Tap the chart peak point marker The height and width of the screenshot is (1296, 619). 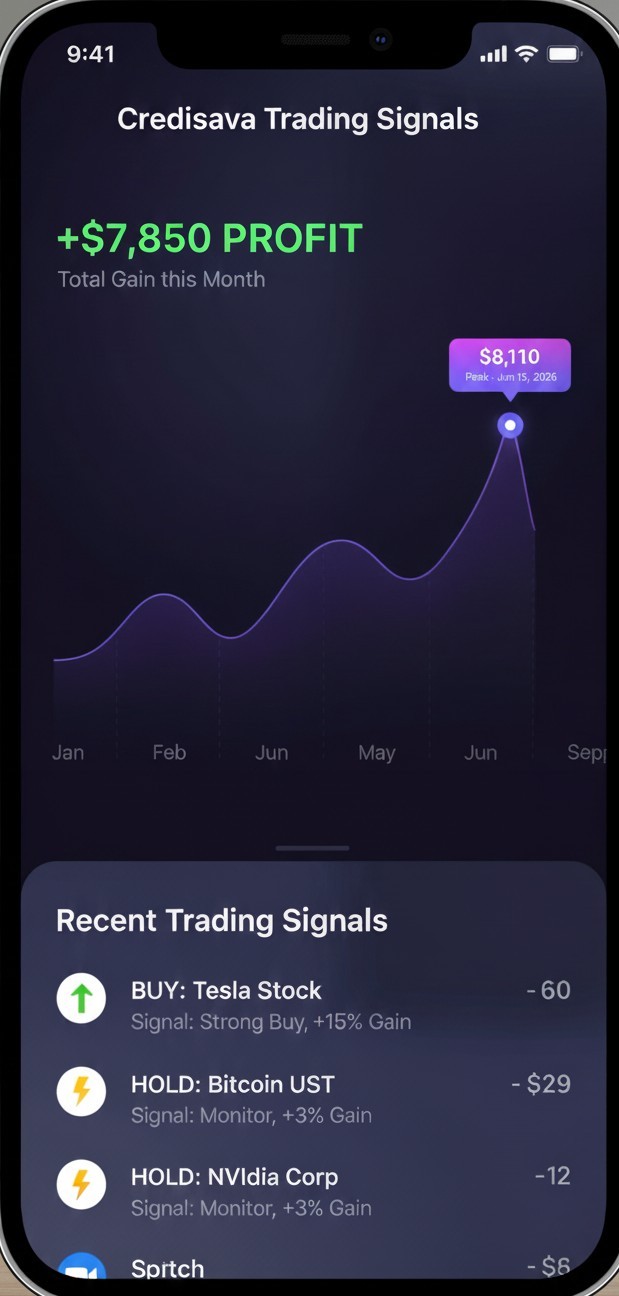click(x=510, y=426)
